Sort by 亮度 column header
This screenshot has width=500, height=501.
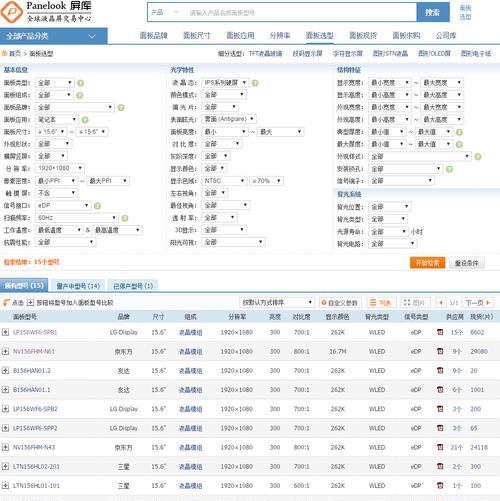coord(275,316)
